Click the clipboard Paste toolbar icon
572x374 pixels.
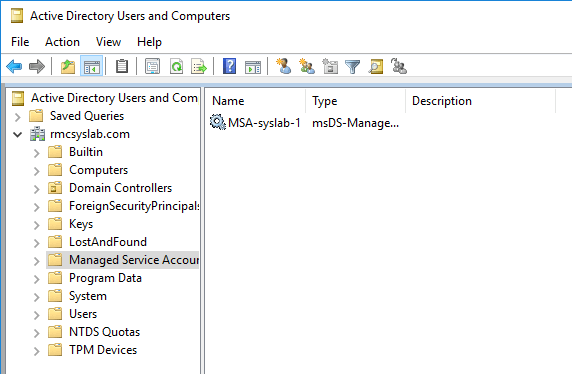(x=122, y=67)
